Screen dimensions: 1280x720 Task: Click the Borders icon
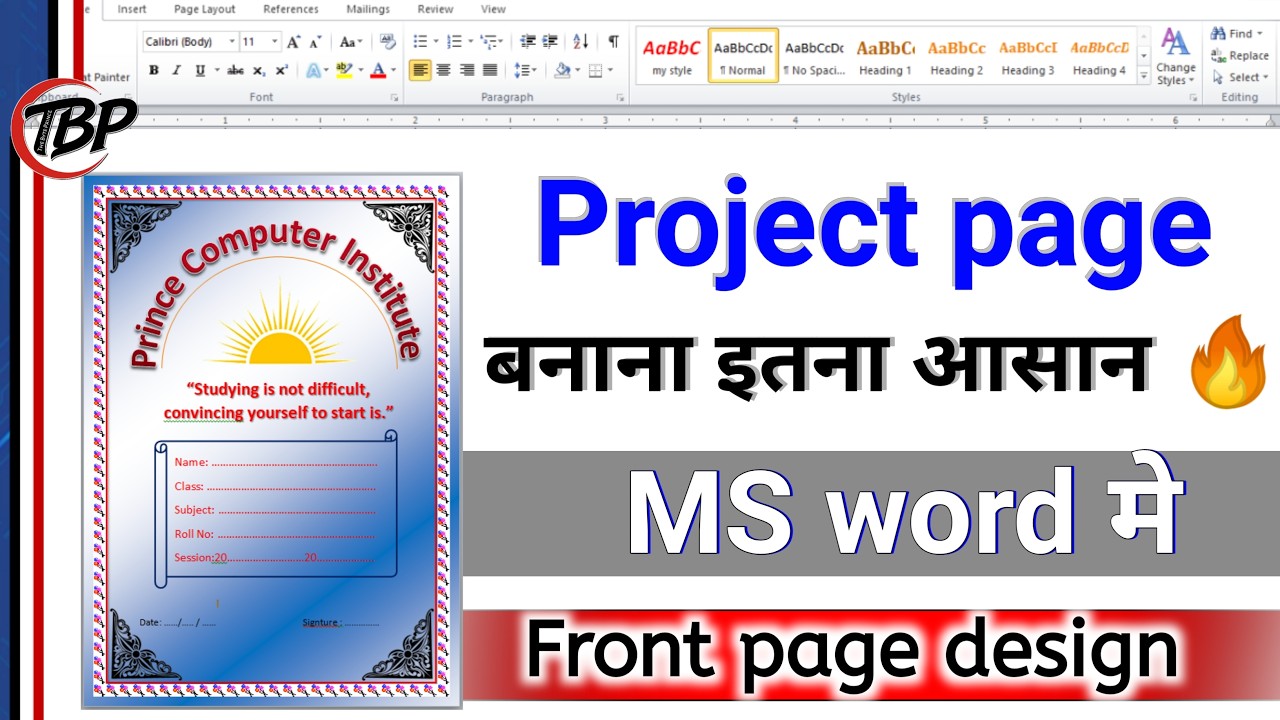pyautogui.click(x=596, y=70)
